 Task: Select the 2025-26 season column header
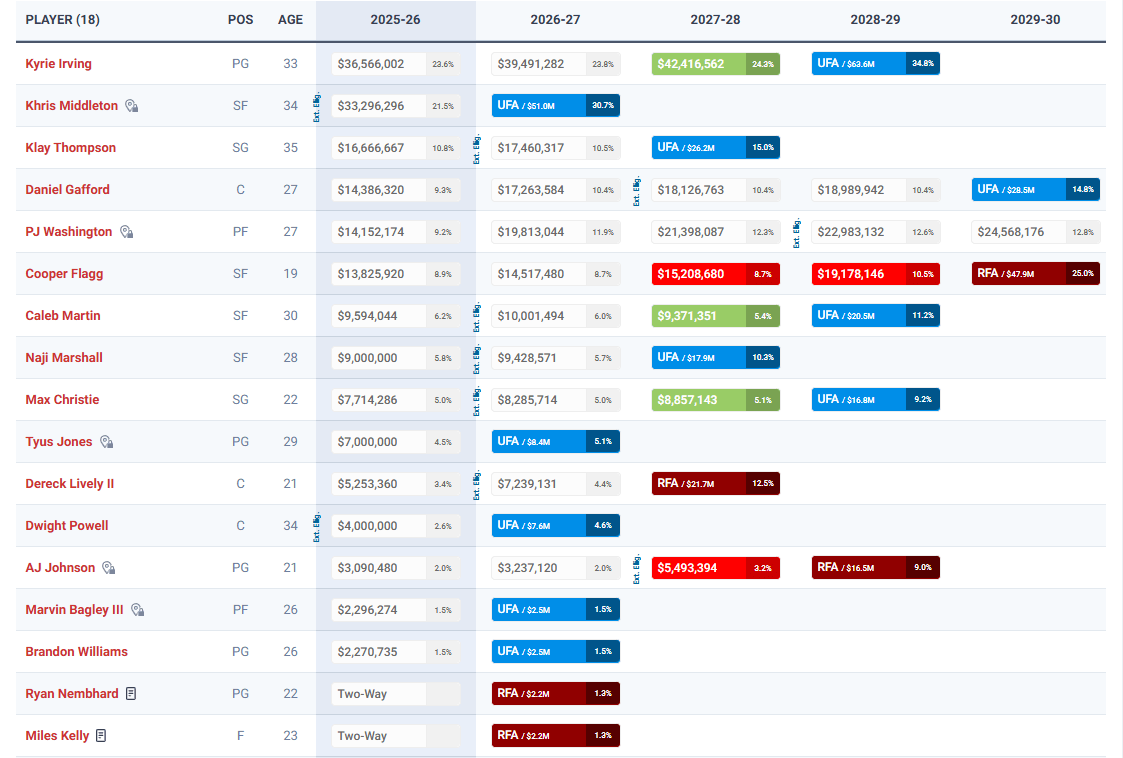click(395, 20)
